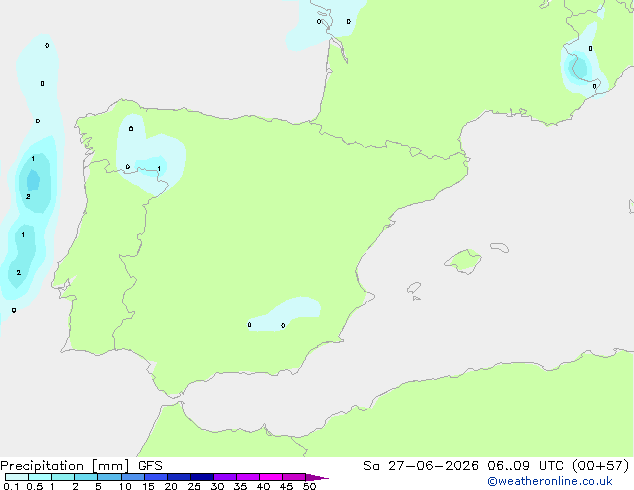Select the 35–40 mm purple legend swatch
Viewport: 634px width, 490px height.
[248, 477]
